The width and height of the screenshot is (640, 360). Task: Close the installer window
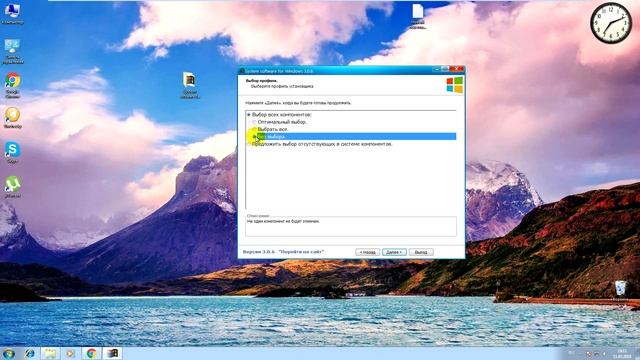pos(457,69)
